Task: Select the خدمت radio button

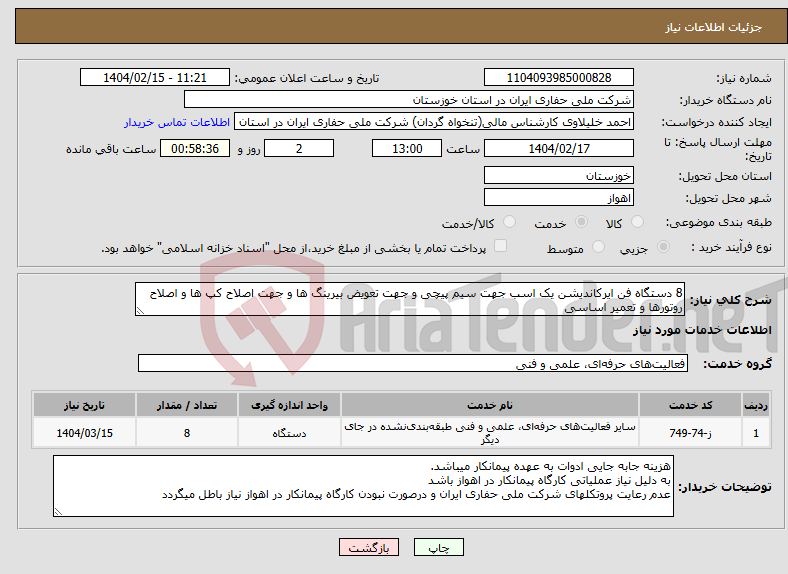Action: (x=581, y=222)
